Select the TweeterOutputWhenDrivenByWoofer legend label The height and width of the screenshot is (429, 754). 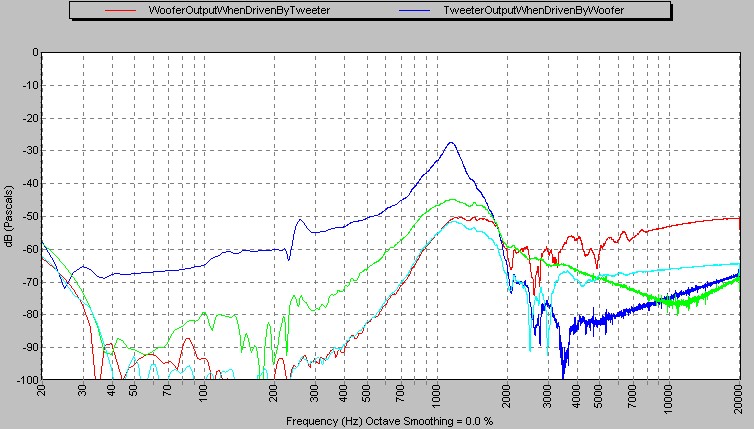click(x=533, y=10)
